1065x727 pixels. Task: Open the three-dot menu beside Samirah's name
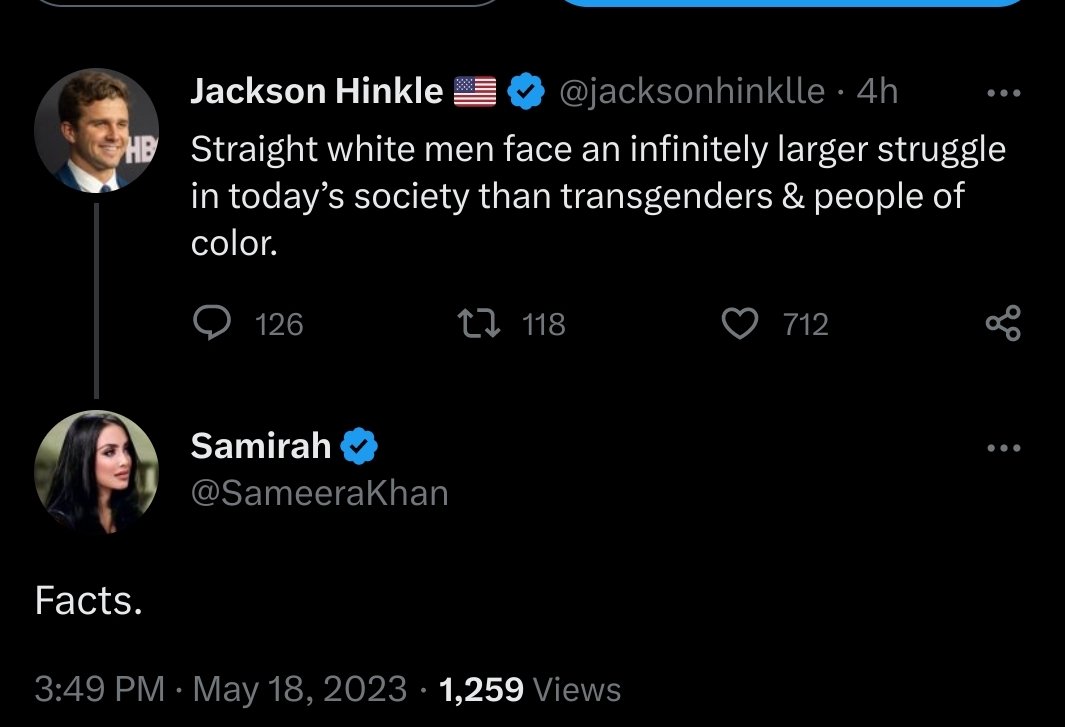click(x=1003, y=448)
